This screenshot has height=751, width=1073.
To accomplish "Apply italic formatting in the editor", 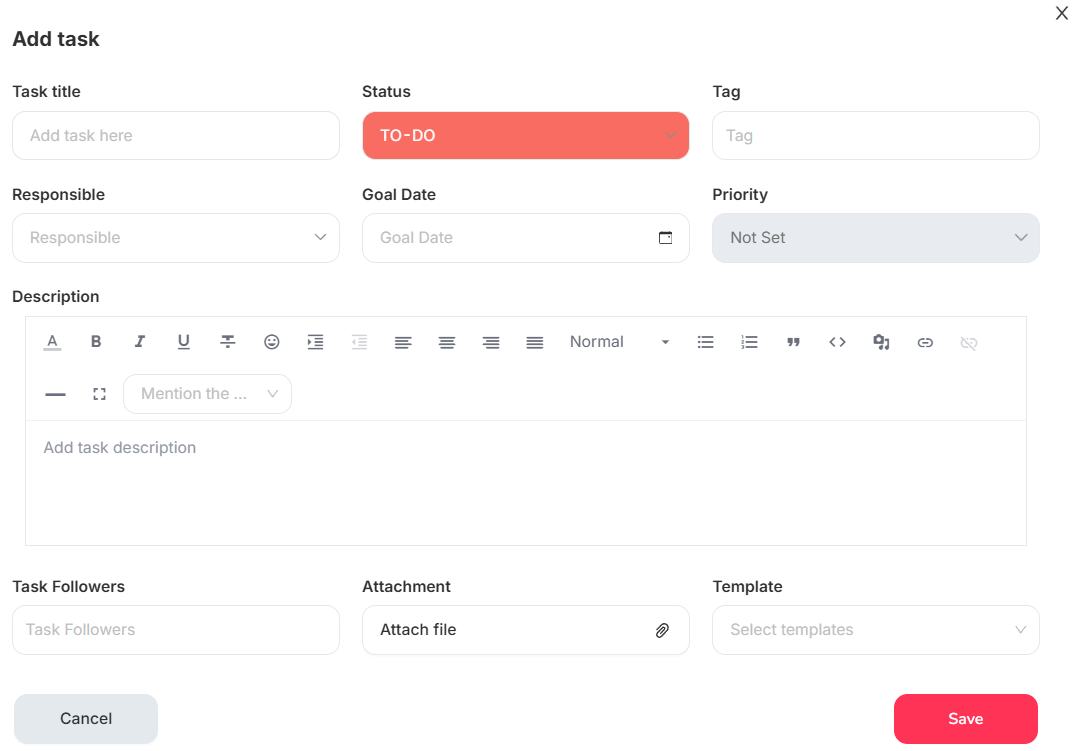I will tap(140, 341).
